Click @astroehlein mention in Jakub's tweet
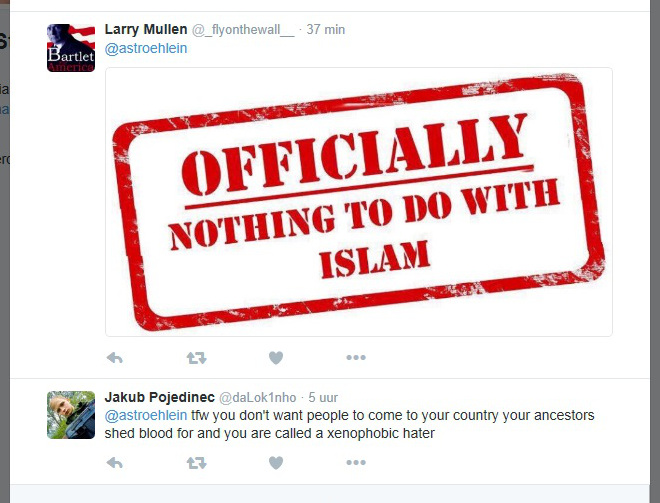Viewport: 660px width, 503px height. tap(146, 415)
